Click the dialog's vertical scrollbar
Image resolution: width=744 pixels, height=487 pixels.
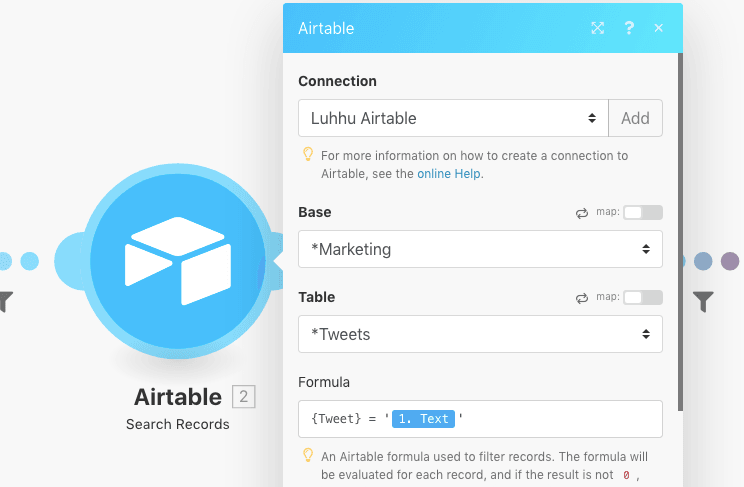pos(680,230)
